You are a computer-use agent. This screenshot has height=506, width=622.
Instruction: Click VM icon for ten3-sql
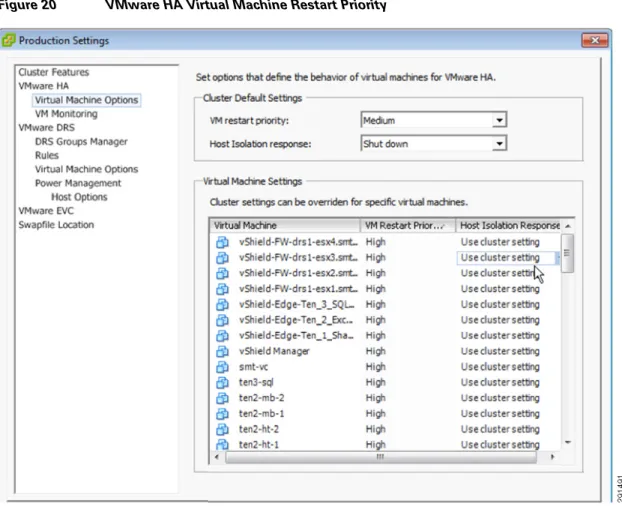[223, 383]
